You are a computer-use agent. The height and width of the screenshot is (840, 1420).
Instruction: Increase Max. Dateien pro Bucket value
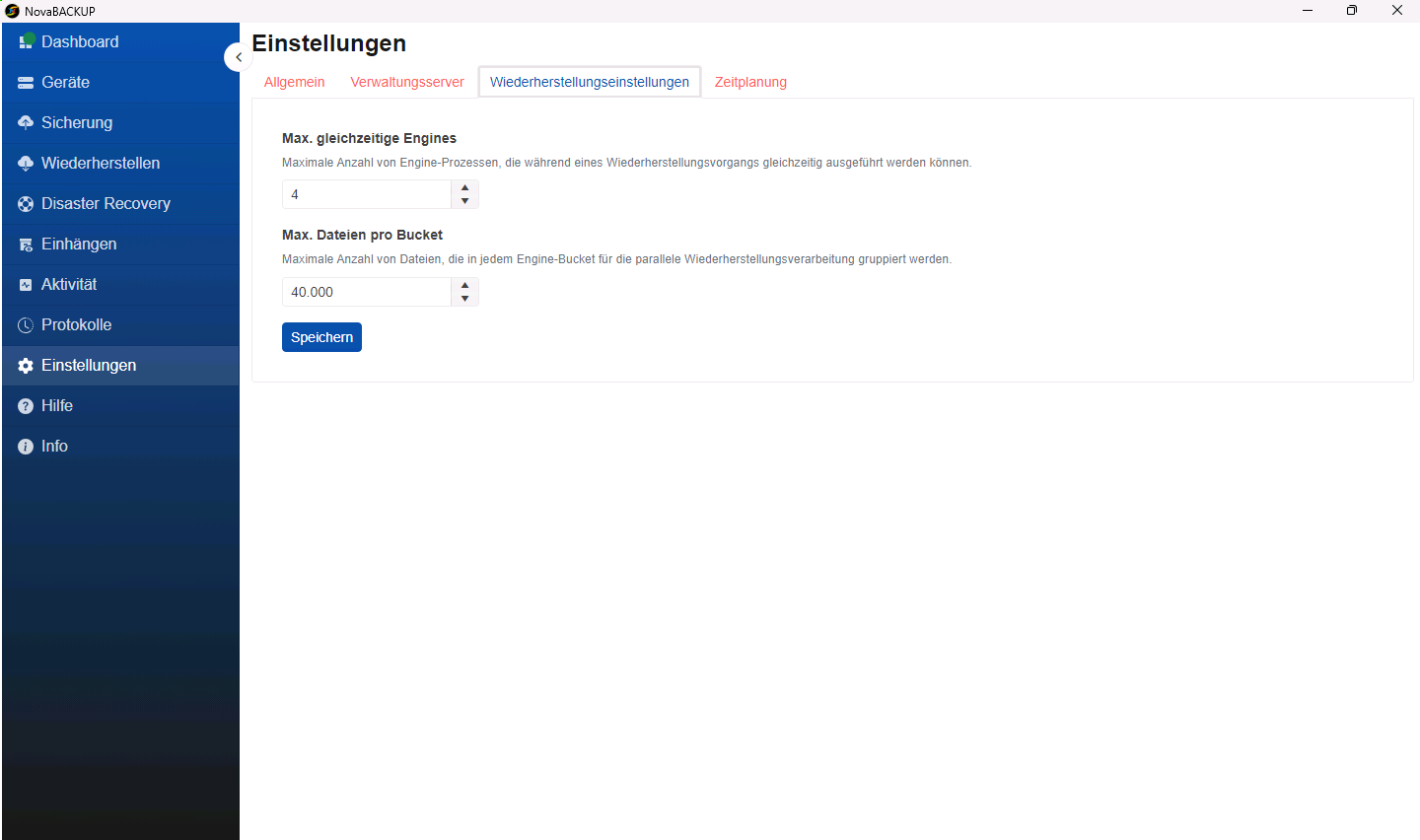(x=465, y=285)
